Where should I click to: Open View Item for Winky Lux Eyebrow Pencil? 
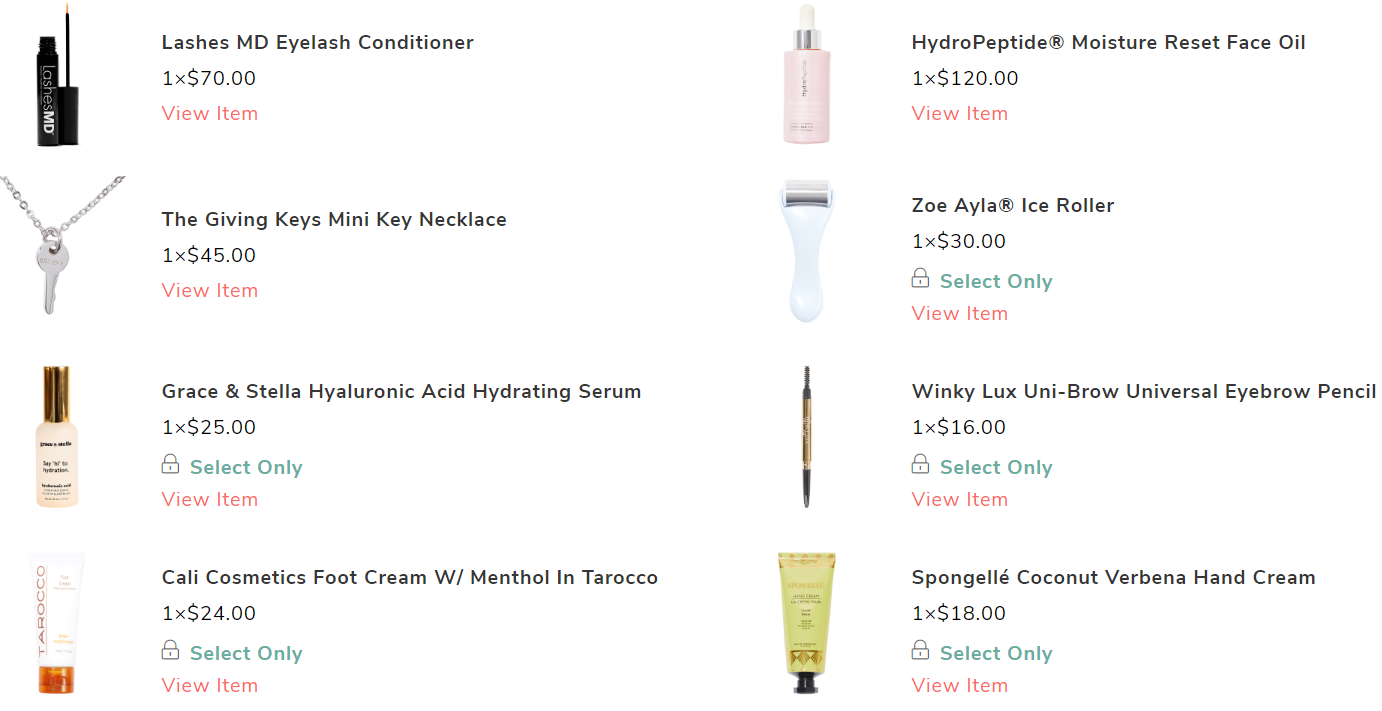tap(960, 499)
